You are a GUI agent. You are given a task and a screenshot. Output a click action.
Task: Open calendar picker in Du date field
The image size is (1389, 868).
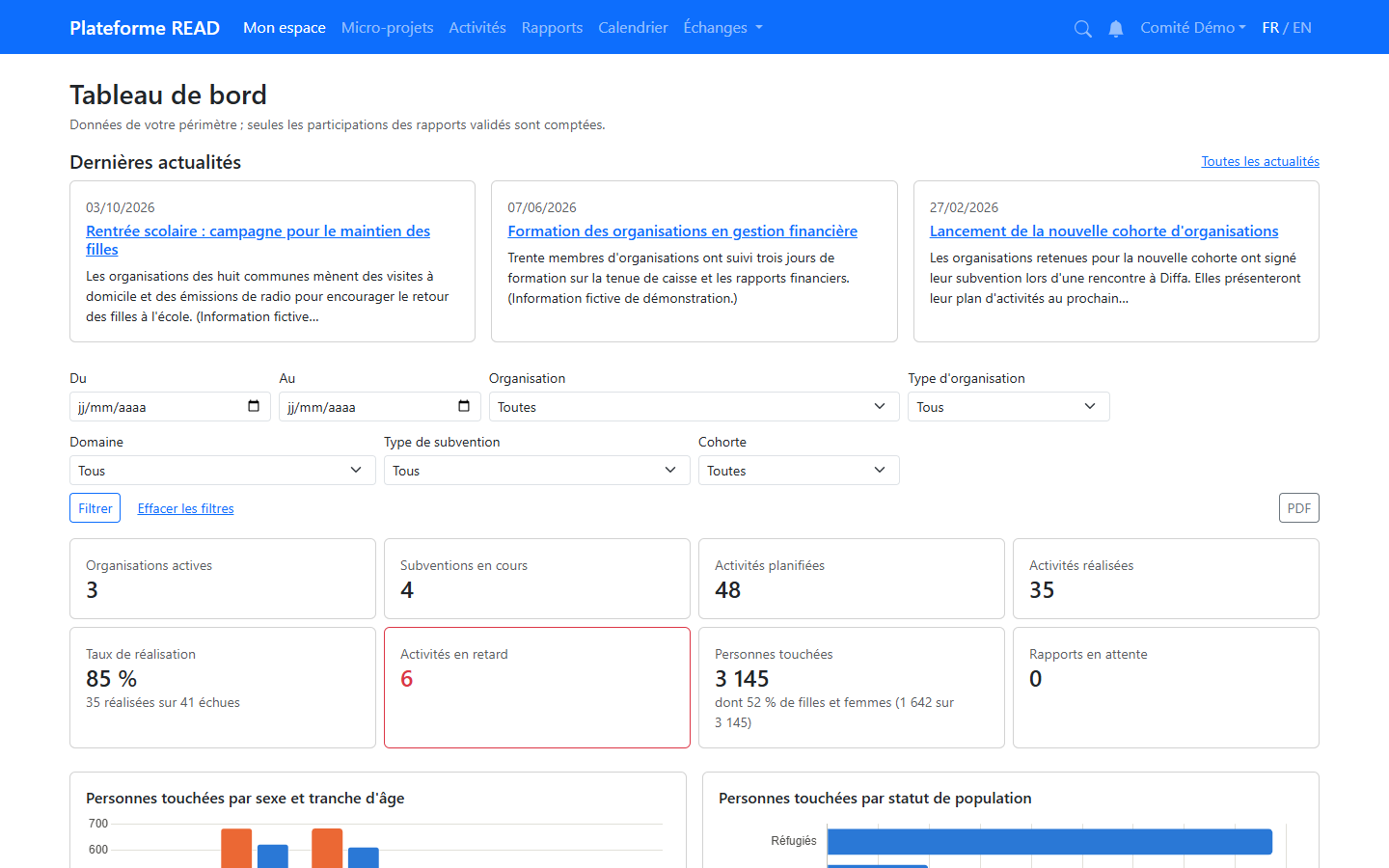click(254, 406)
